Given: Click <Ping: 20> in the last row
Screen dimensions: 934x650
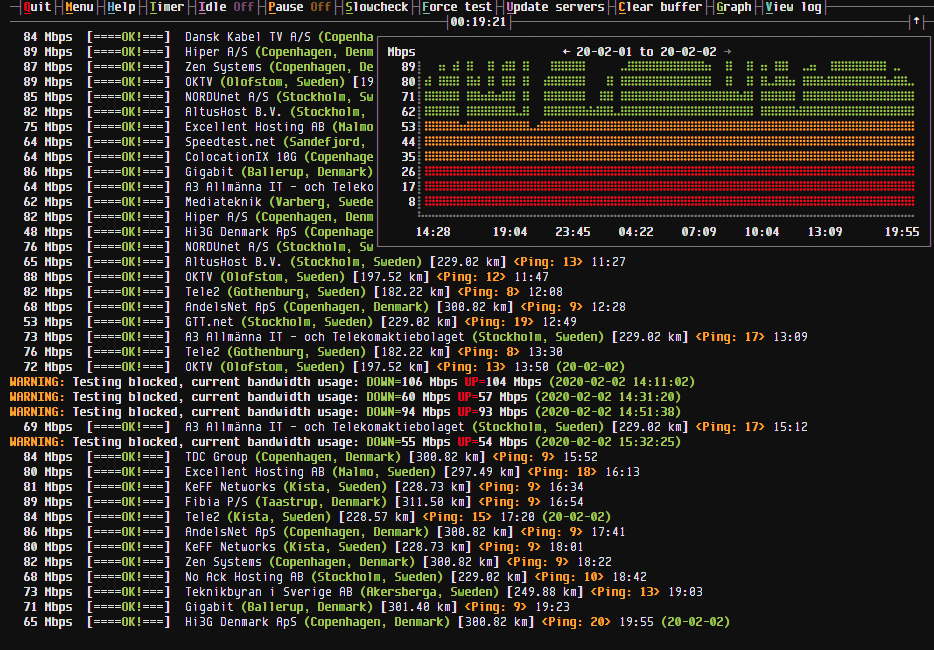Looking at the screenshot, I should point(576,622).
